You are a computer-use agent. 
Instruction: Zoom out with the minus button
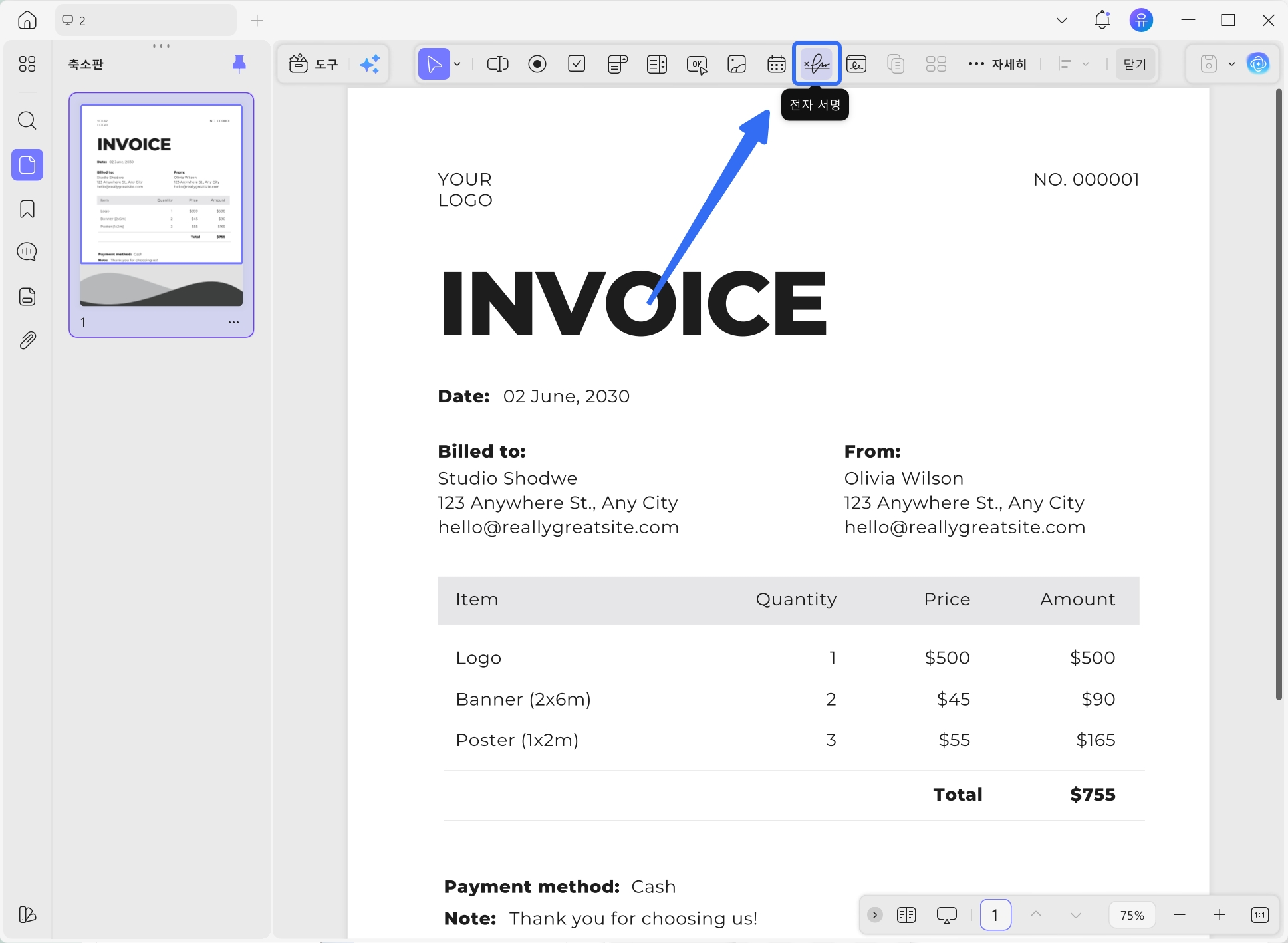[1180, 915]
